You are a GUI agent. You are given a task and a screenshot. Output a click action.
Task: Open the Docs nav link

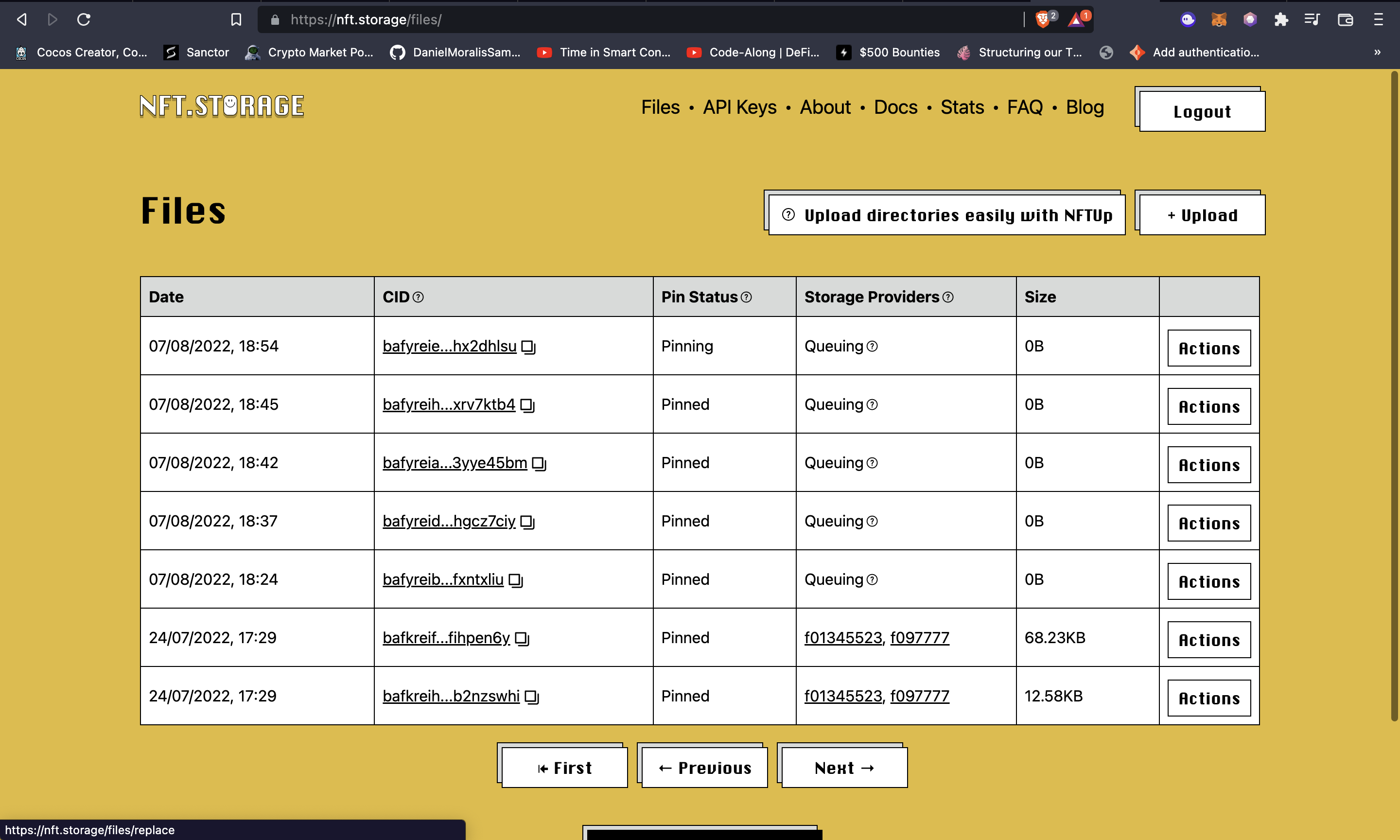tap(895, 107)
